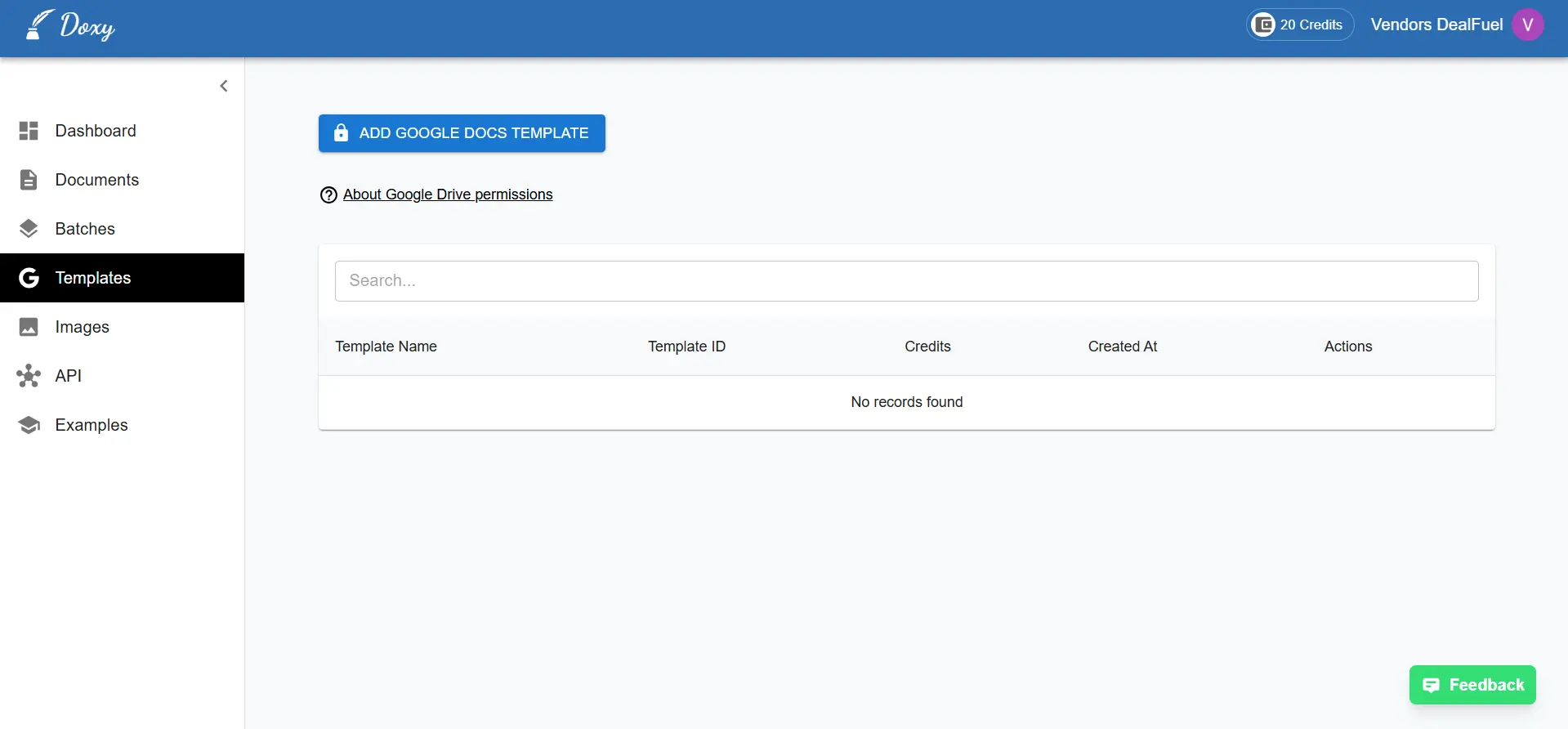Go to API page label
Image resolution: width=1568 pixels, height=729 pixels.
pyautogui.click(x=69, y=376)
